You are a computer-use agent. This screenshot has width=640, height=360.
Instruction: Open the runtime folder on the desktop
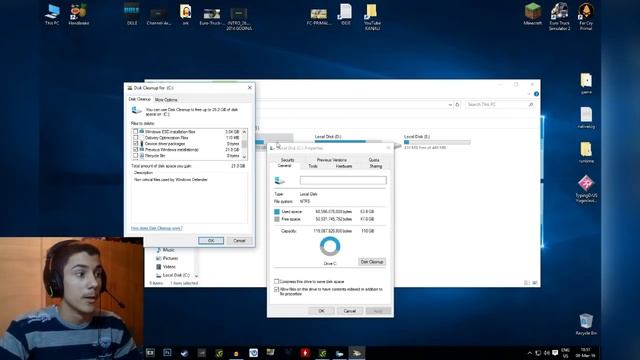pos(586,152)
